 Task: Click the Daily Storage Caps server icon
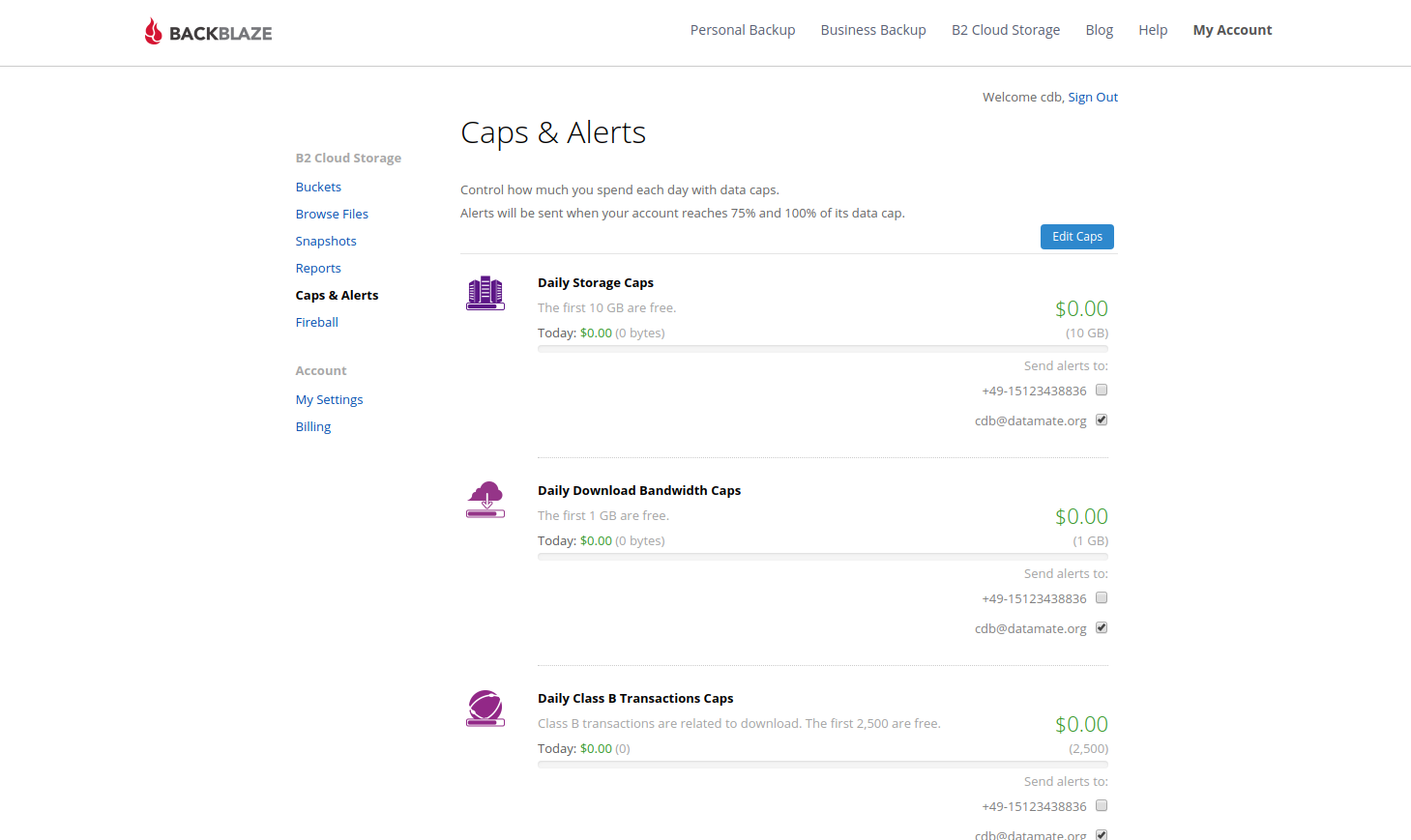pyautogui.click(x=485, y=293)
